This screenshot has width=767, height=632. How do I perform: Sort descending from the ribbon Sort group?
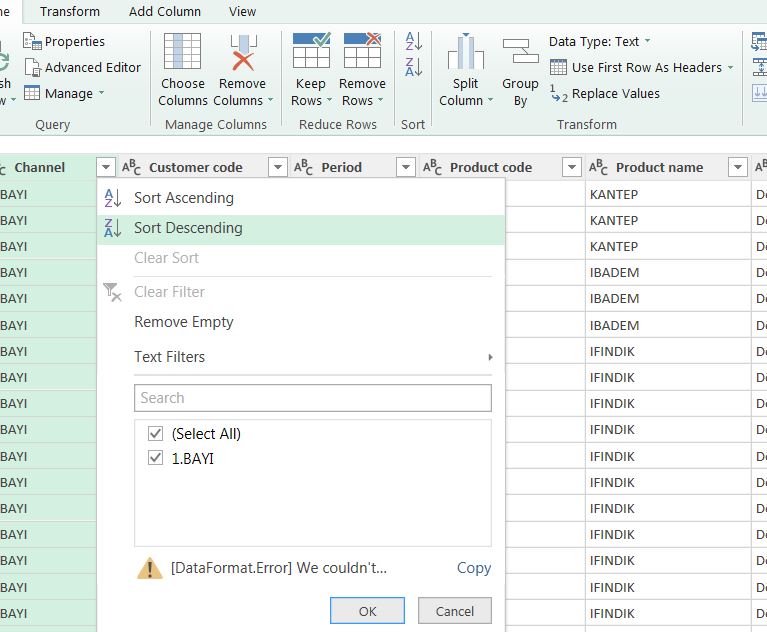414,67
